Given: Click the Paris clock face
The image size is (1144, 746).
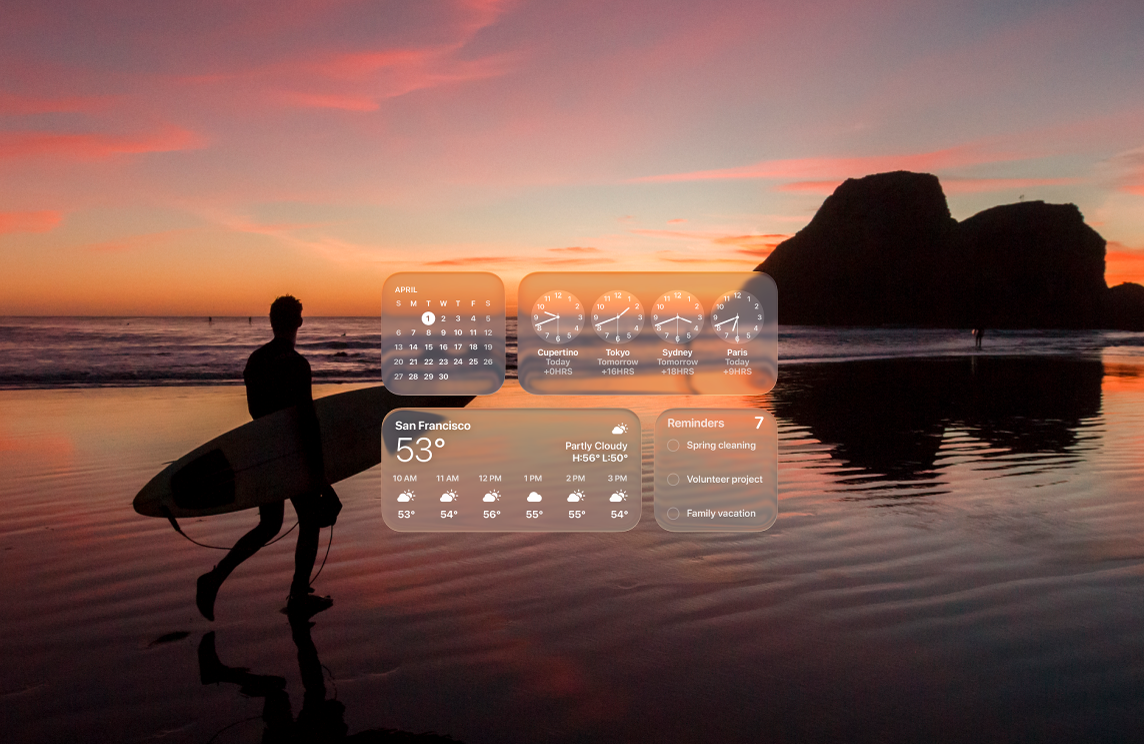Looking at the screenshot, I should pyautogui.click(x=737, y=316).
